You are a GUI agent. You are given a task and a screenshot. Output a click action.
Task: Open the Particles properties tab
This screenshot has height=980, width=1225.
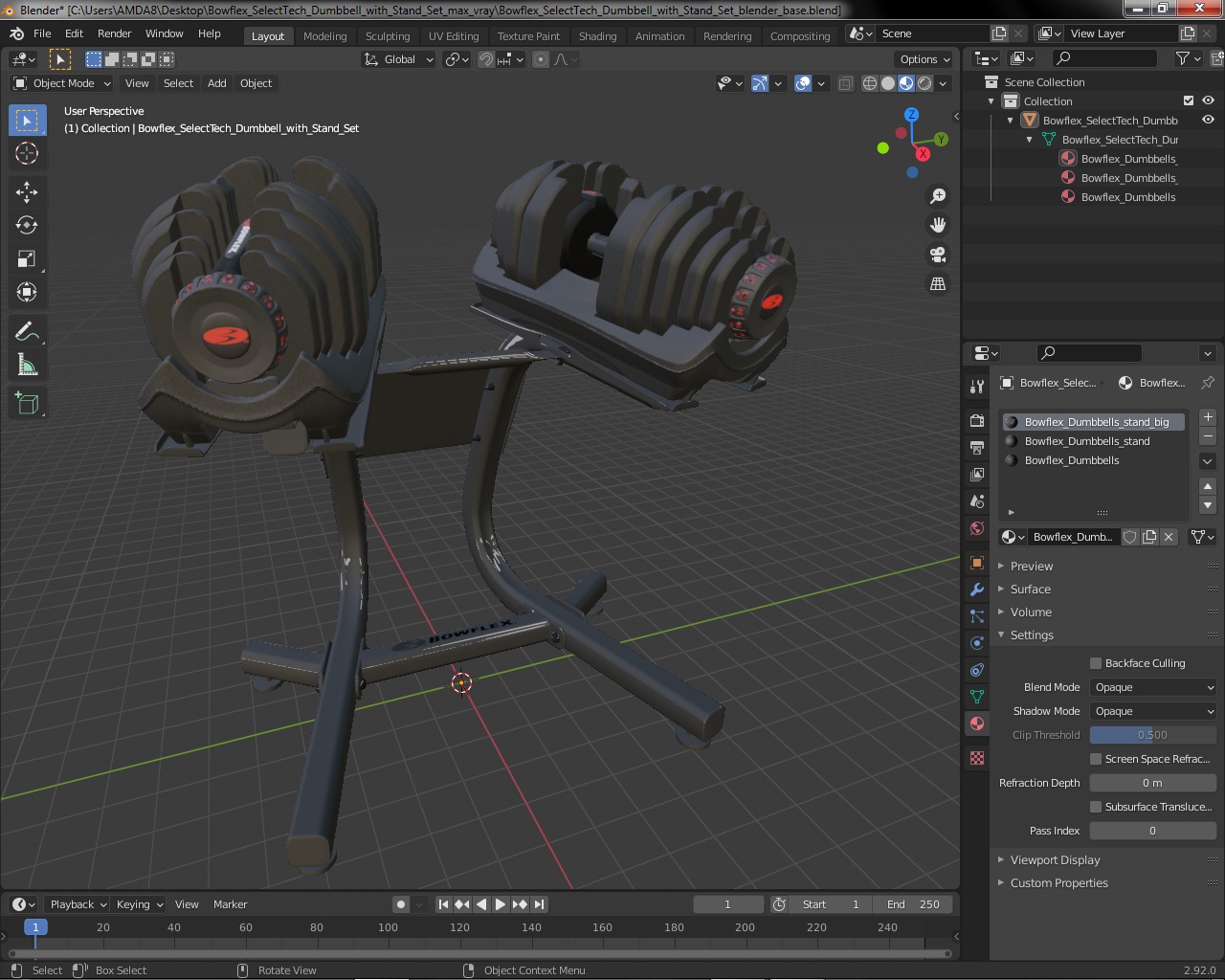(x=977, y=616)
